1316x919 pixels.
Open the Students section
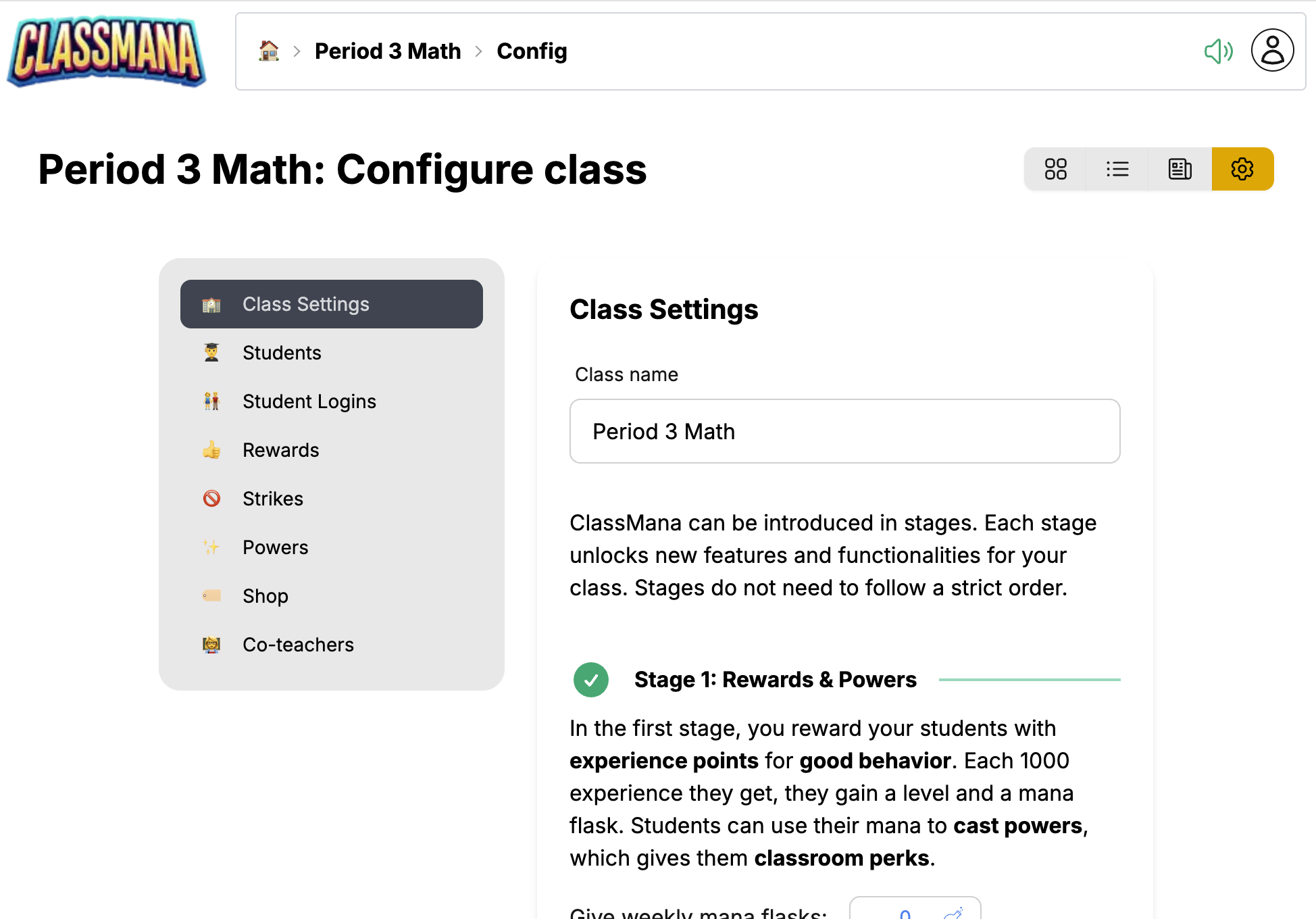[x=282, y=353]
